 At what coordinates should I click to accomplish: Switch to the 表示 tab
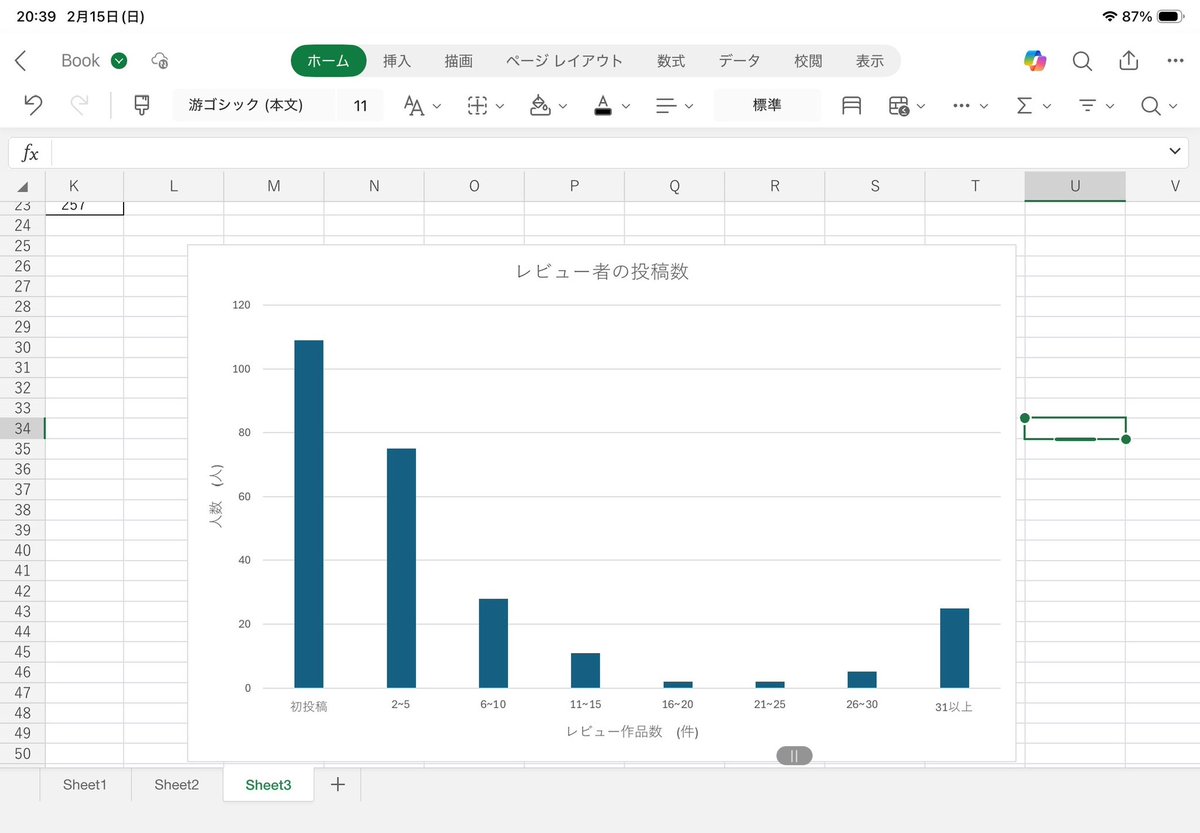coord(870,61)
